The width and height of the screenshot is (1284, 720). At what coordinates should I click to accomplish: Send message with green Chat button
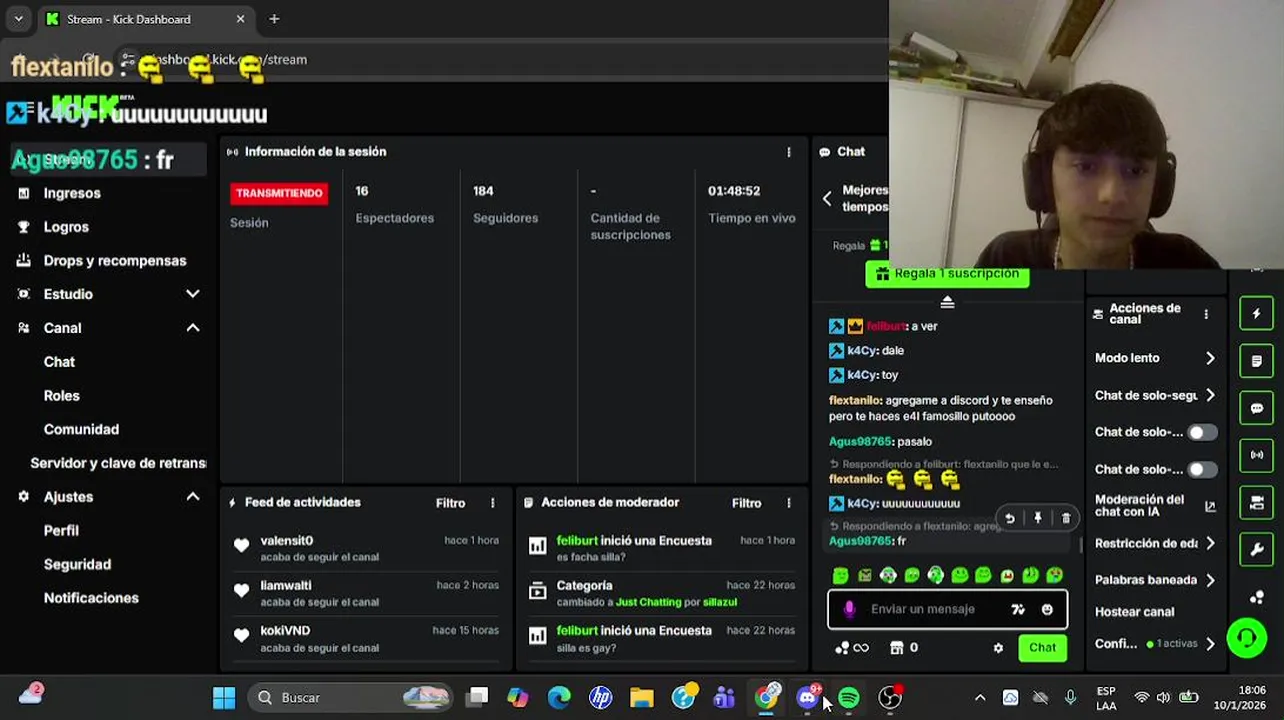click(x=1042, y=648)
